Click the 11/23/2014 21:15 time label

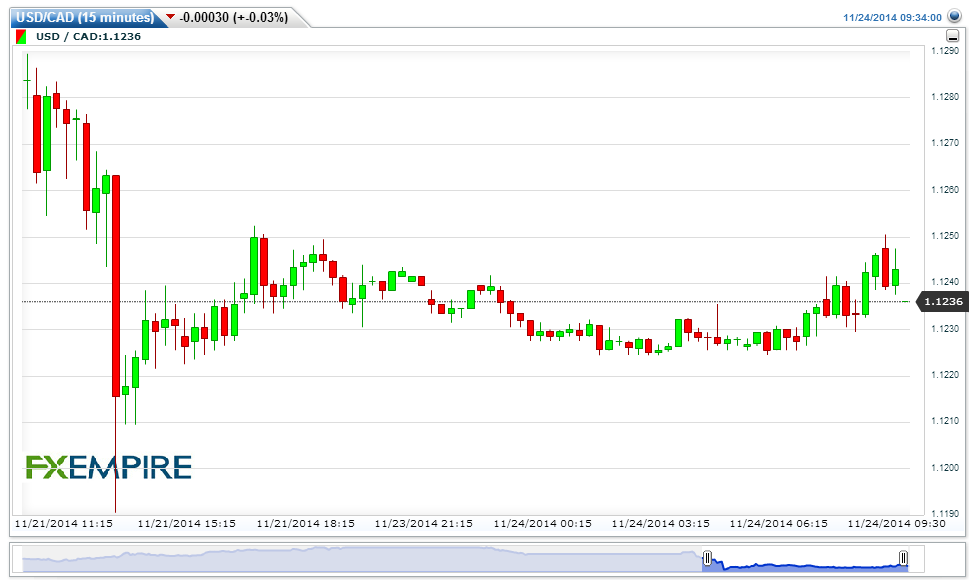point(424,524)
